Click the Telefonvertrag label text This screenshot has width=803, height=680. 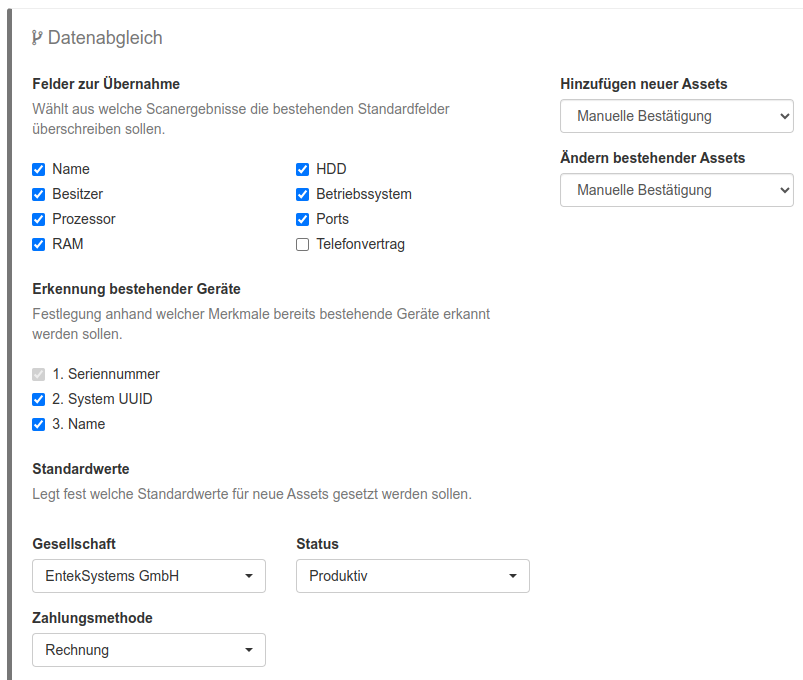pyautogui.click(x=360, y=244)
